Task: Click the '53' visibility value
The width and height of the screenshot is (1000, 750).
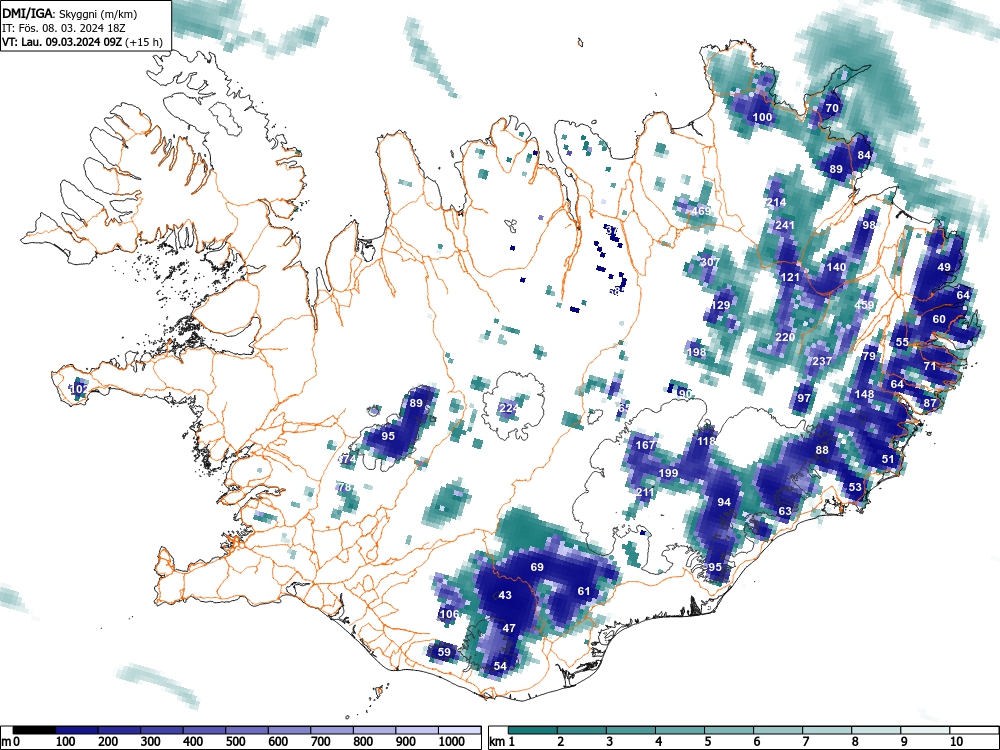Action: coord(855,487)
